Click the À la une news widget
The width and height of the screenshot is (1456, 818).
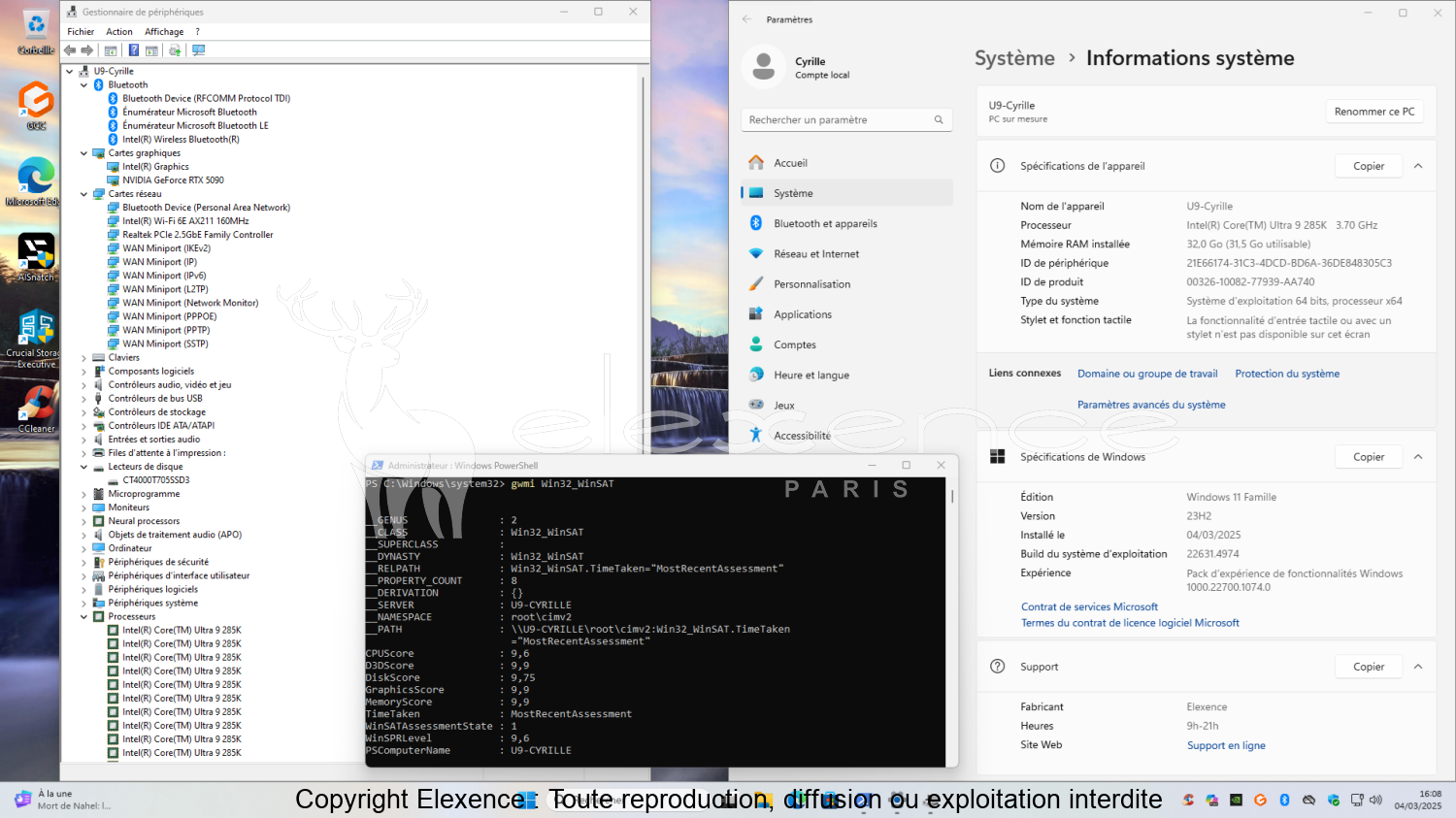63,801
